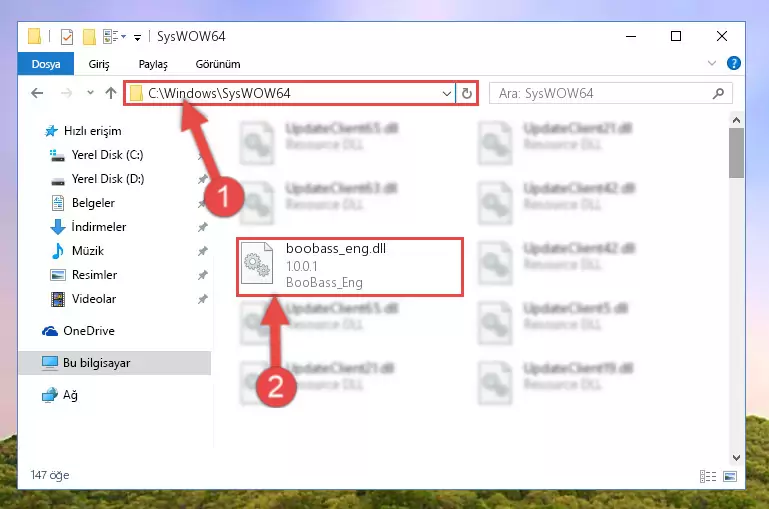Click the pin icon beside Müzik

click(x=203, y=251)
